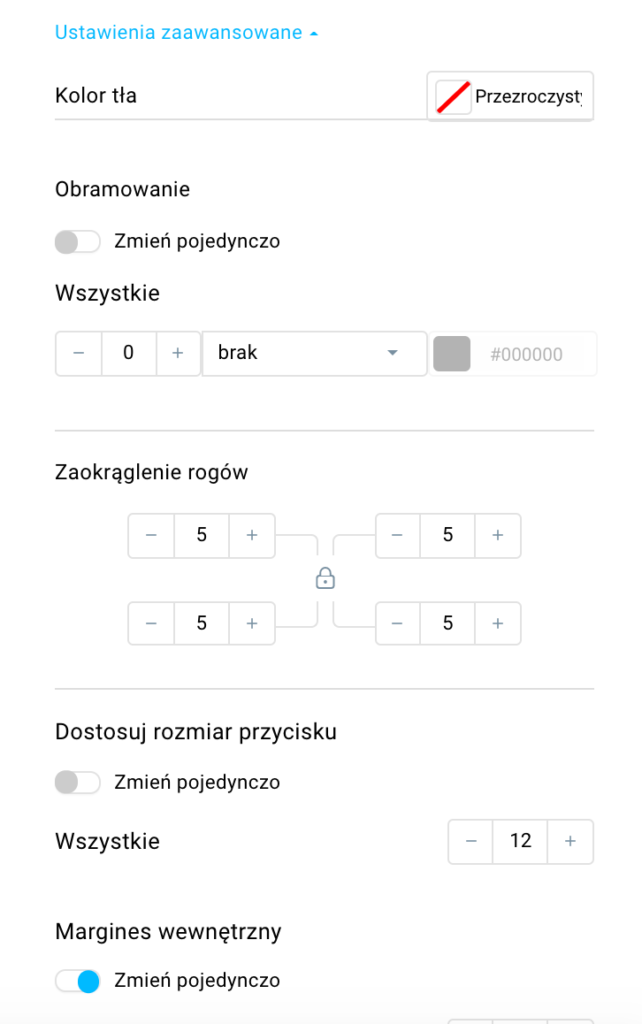Decrease the bottom-left corner radius with minus
The height and width of the screenshot is (1024, 642).
point(152,623)
